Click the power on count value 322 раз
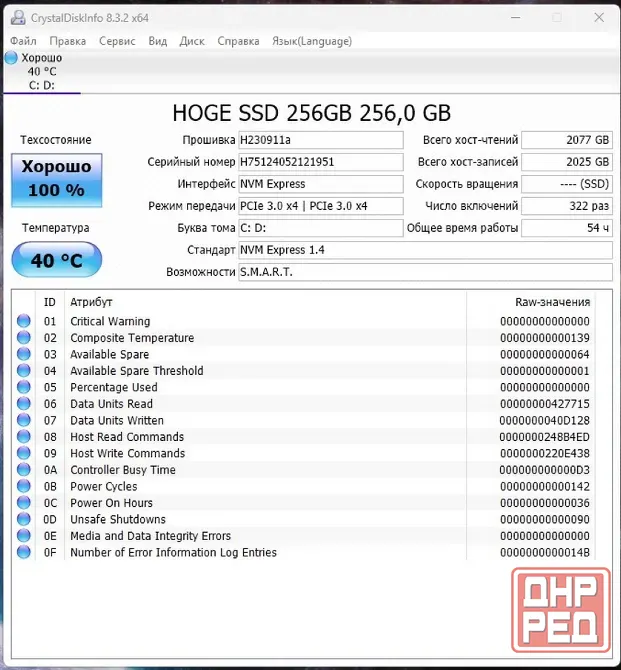Image resolution: width=621 pixels, height=670 pixels. (x=567, y=206)
